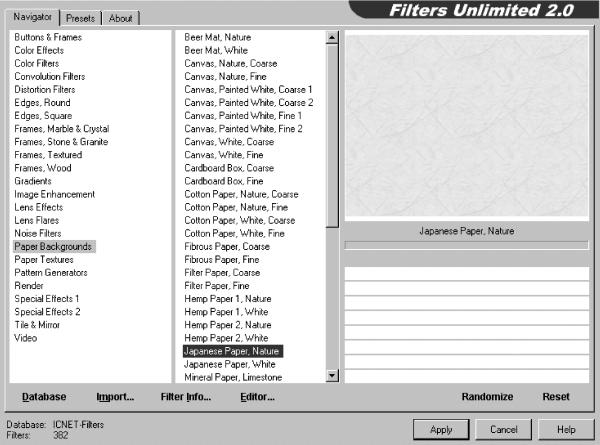
Task: Select the Paper Textures category
Action: (44, 259)
